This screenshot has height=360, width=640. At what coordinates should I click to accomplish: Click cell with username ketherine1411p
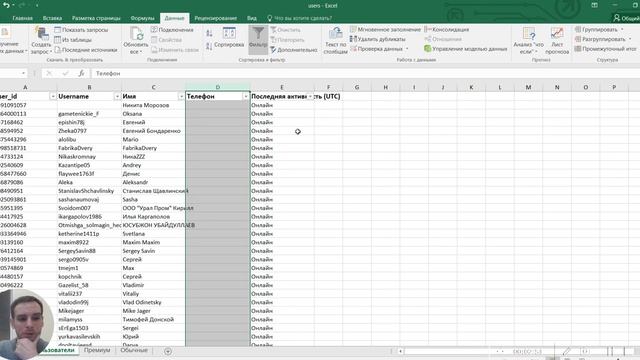89,233
